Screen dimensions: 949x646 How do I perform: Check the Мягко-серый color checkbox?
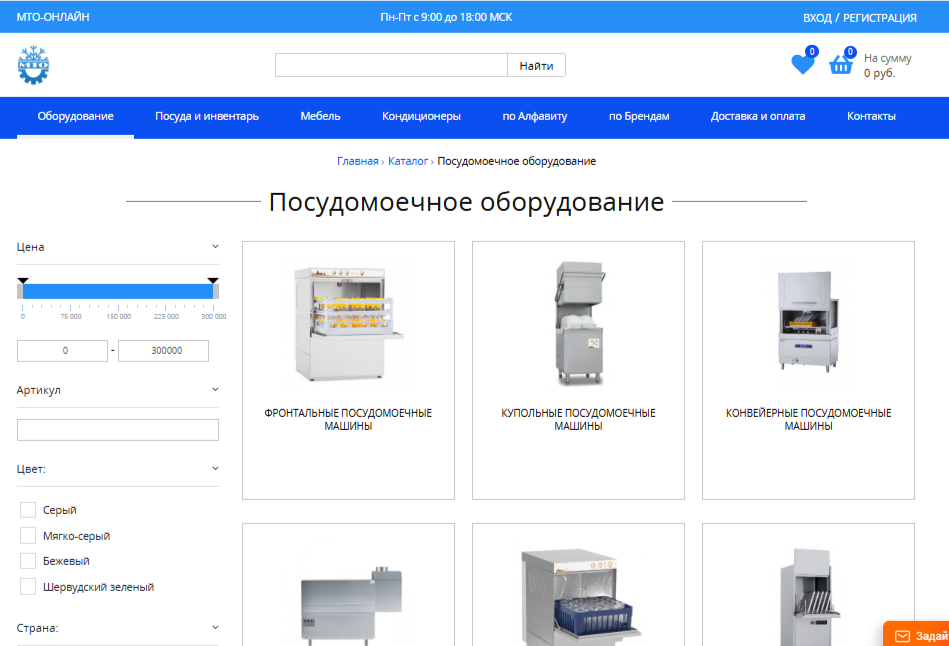pos(28,535)
